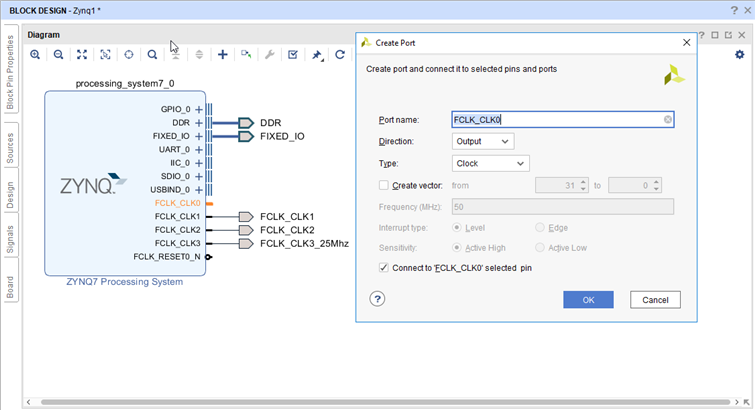Open the Block Pin Properties side tab
755x410 pixels.
tap(10, 75)
